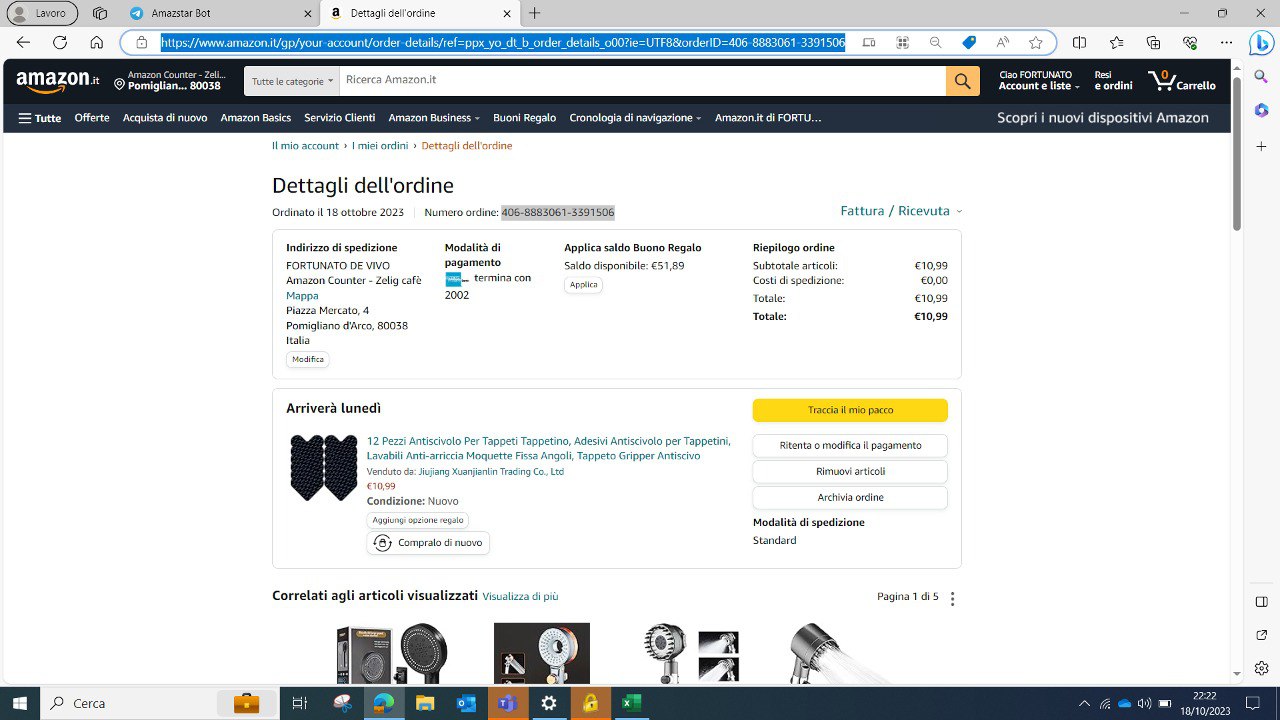Image resolution: width=1280 pixels, height=720 pixels.
Task: Open the Excel icon in the taskbar
Action: click(631, 703)
